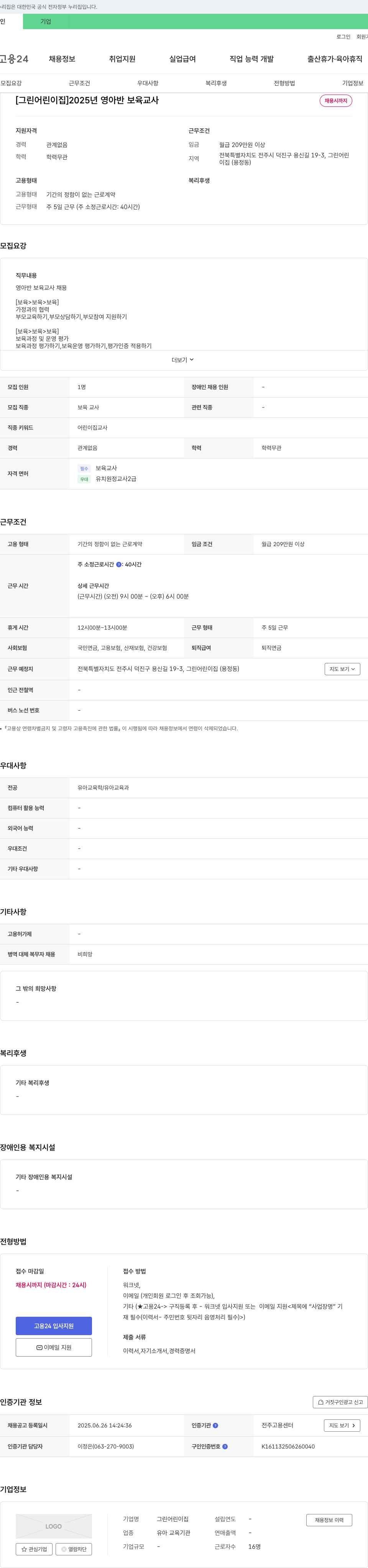The height and width of the screenshot is (1568, 368).
Task: Click 필수 badge next to 보육교사
Action: coord(84,469)
